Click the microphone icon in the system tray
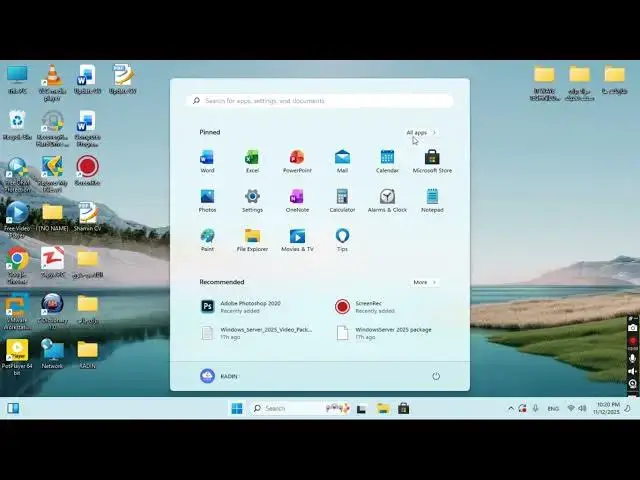 (536, 408)
